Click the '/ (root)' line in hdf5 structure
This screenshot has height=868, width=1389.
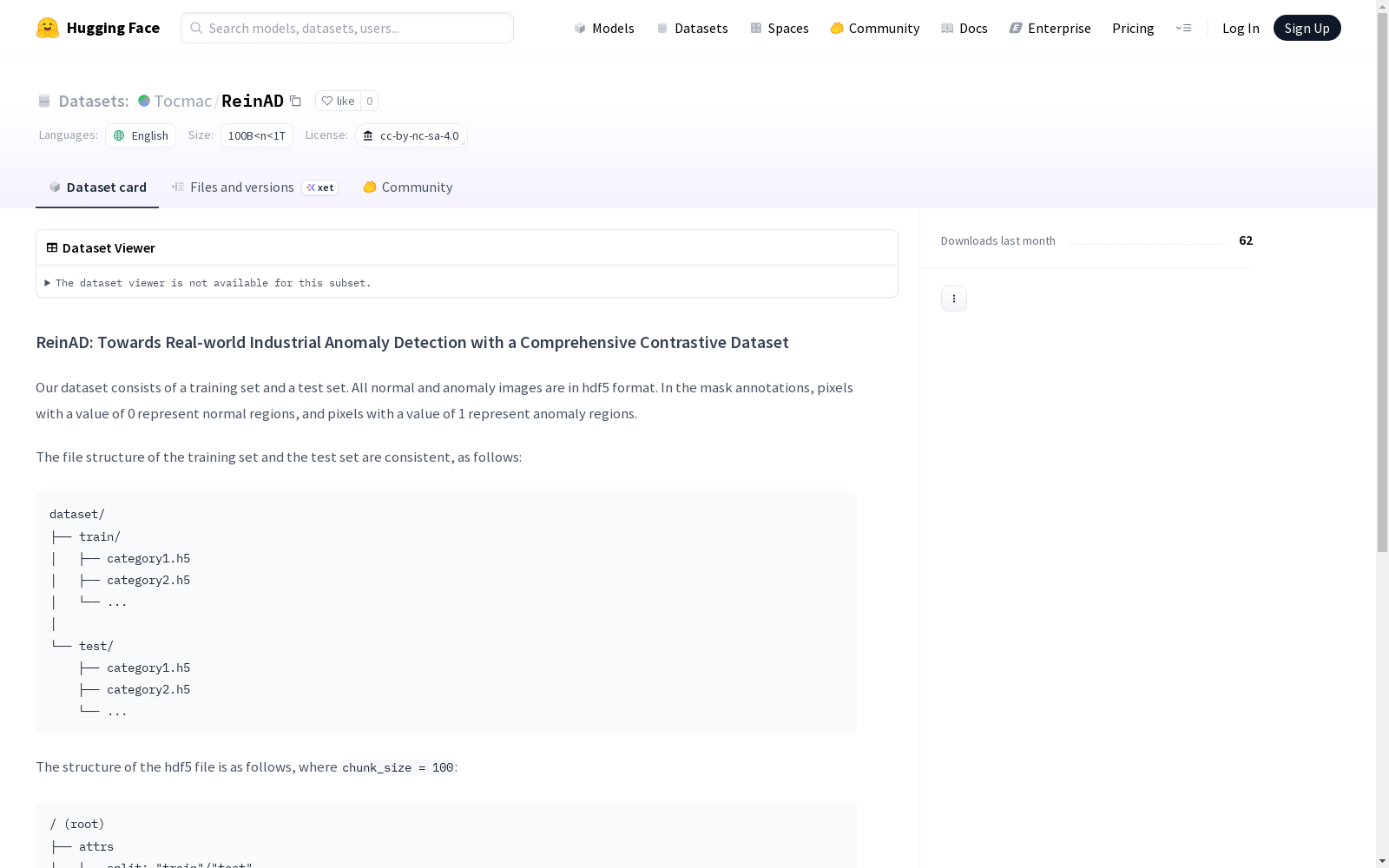(77, 825)
